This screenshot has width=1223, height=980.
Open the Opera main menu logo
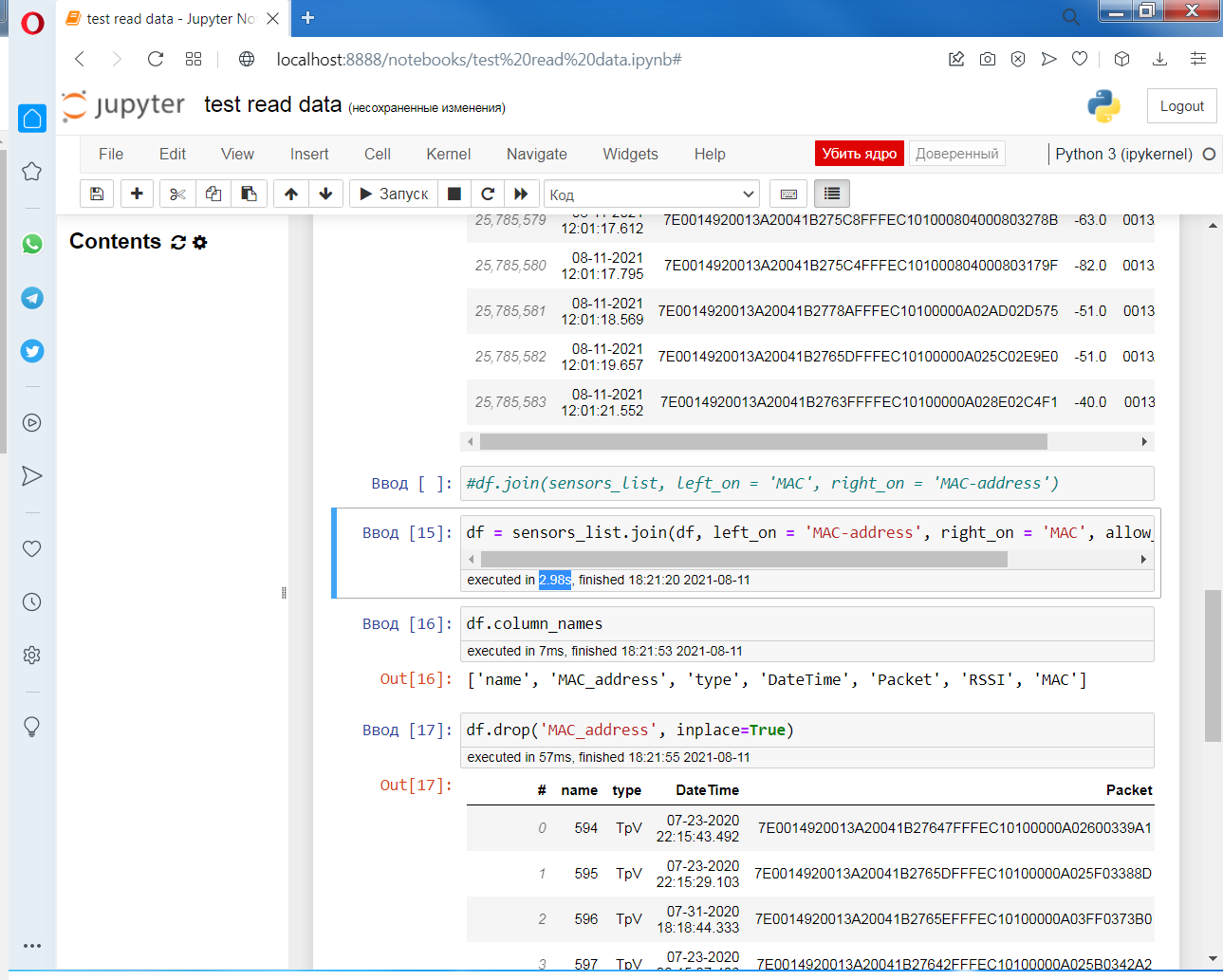[32, 23]
